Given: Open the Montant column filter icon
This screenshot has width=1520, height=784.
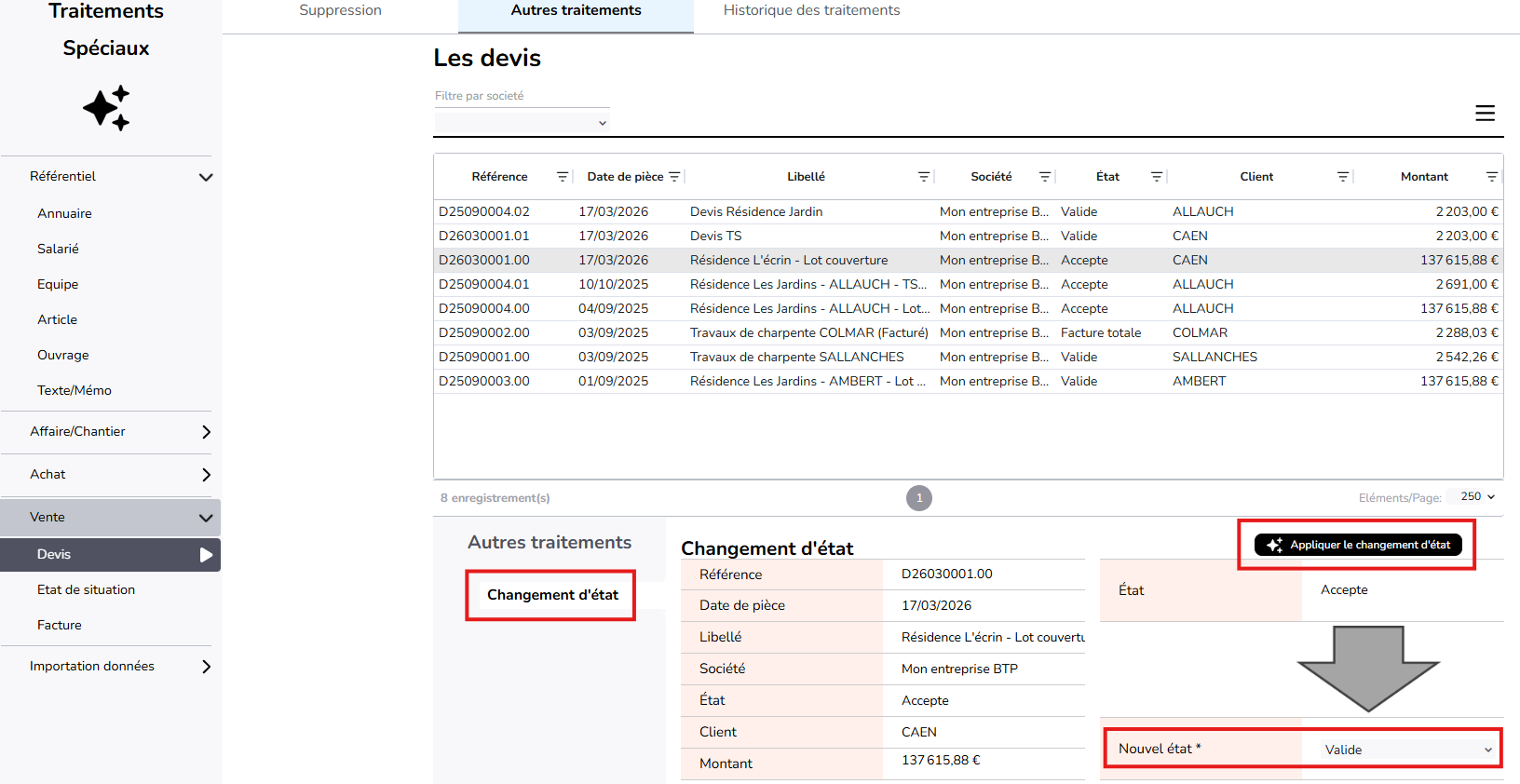Looking at the screenshot, I should pos(1492,177).
